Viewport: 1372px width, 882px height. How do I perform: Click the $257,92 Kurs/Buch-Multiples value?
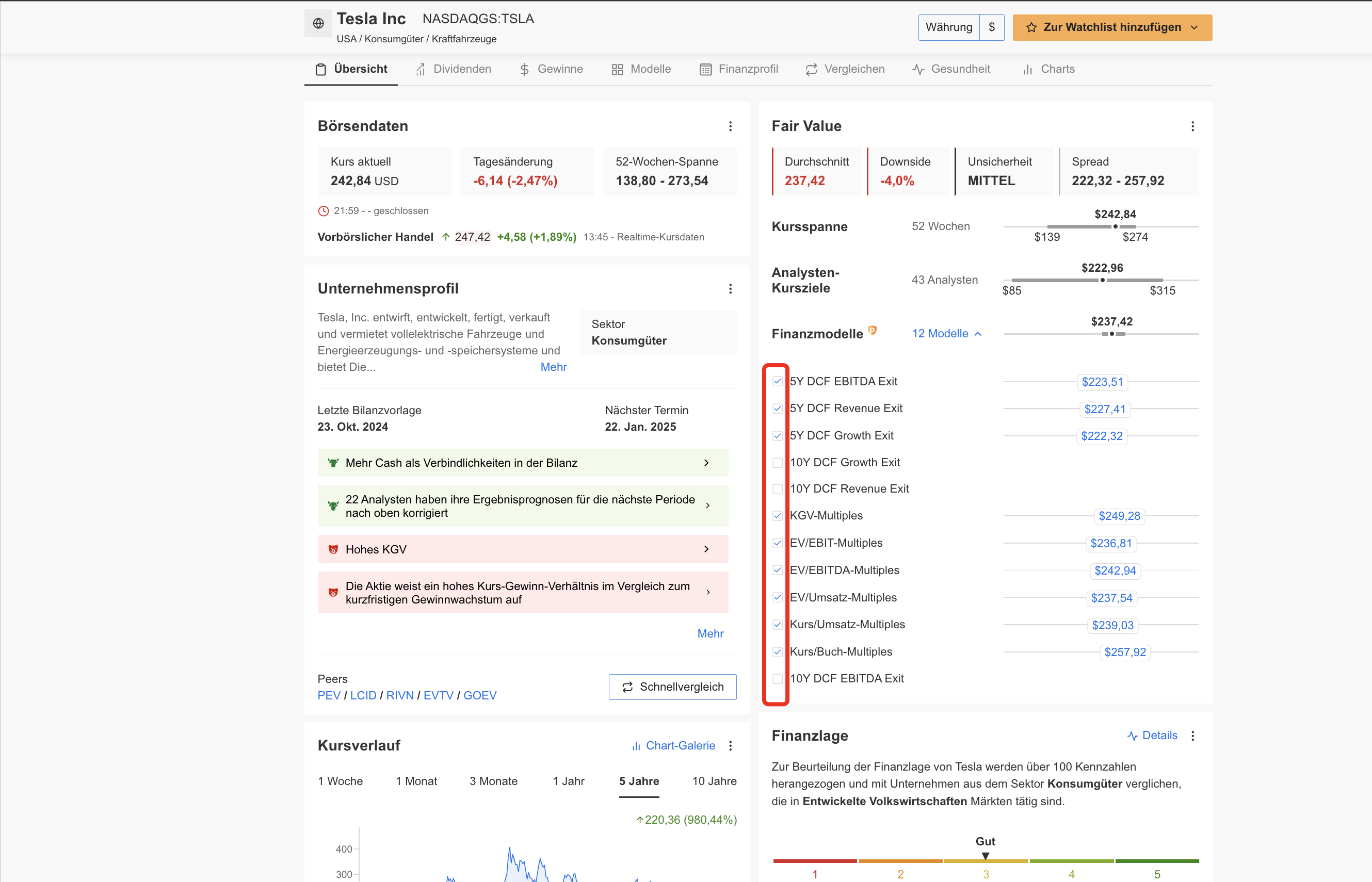point(1125,652)
